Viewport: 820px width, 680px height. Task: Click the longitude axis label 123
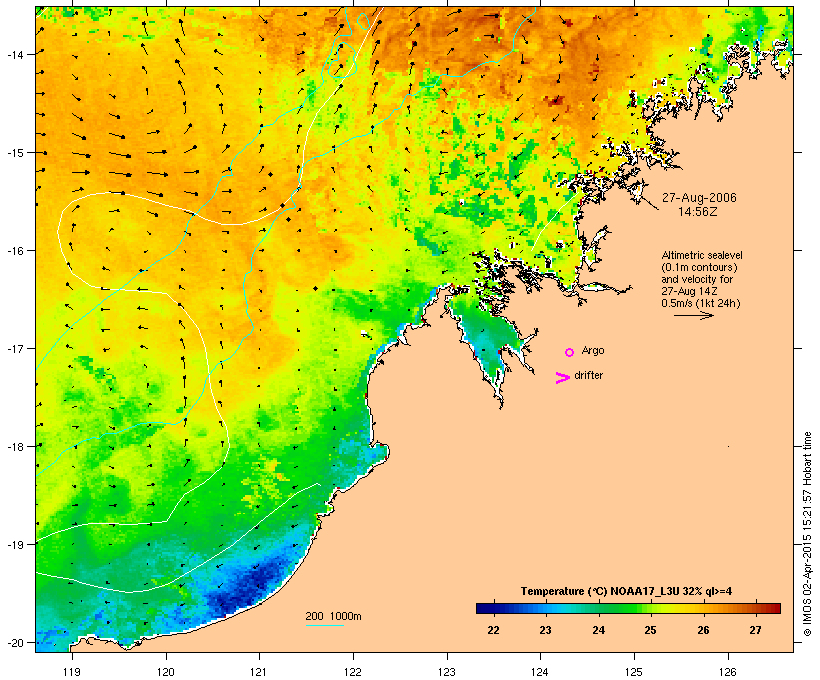447,672
